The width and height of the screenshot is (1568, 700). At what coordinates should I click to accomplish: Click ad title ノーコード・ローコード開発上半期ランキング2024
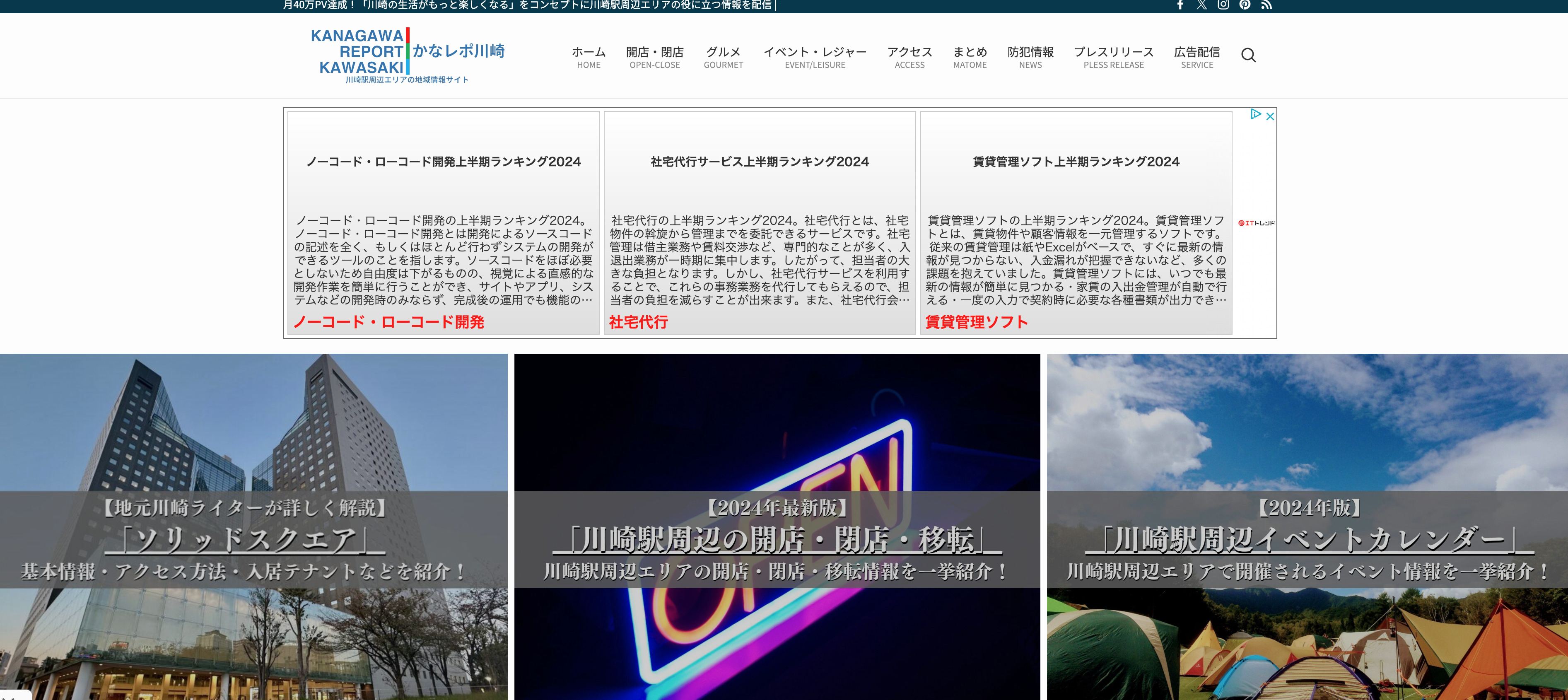[443, 162]
